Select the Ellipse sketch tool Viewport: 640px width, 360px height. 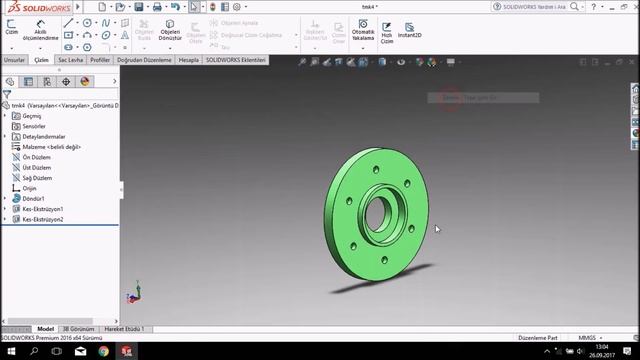coord(106,35)
